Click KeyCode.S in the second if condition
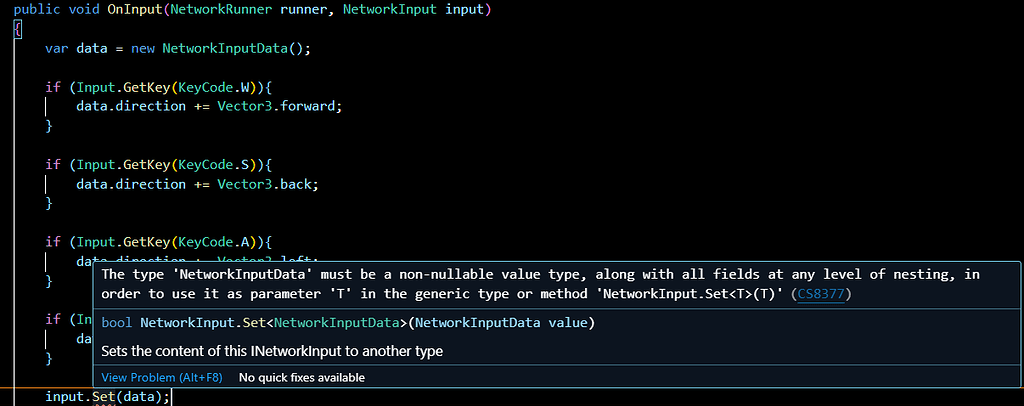 [x=213, y=164]
